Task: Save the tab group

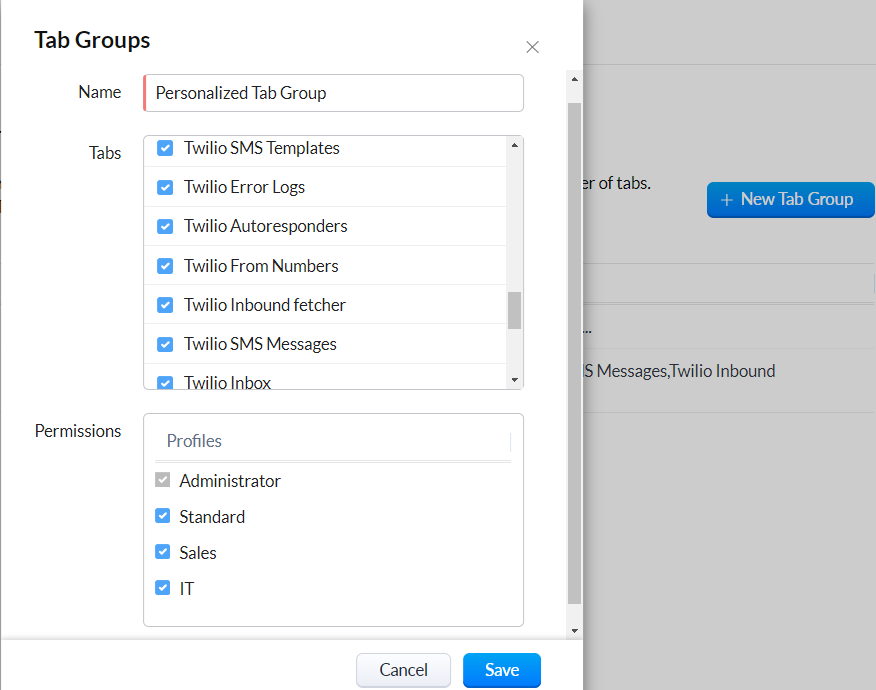Action: point(502,670)
